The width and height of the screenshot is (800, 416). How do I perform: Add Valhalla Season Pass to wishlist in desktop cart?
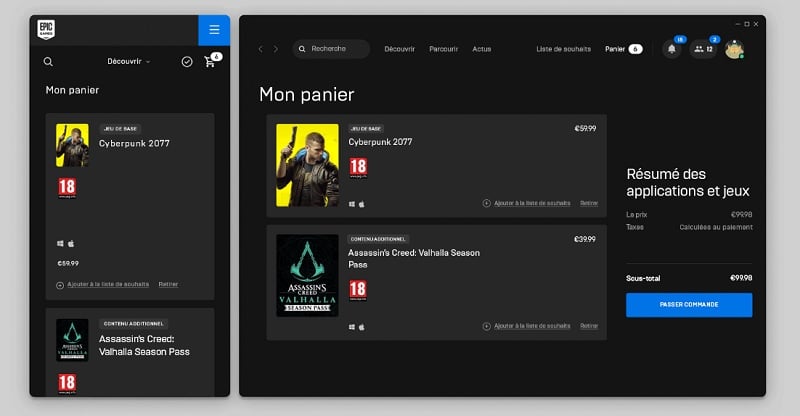pyautogui.click(x=527, y=326)
